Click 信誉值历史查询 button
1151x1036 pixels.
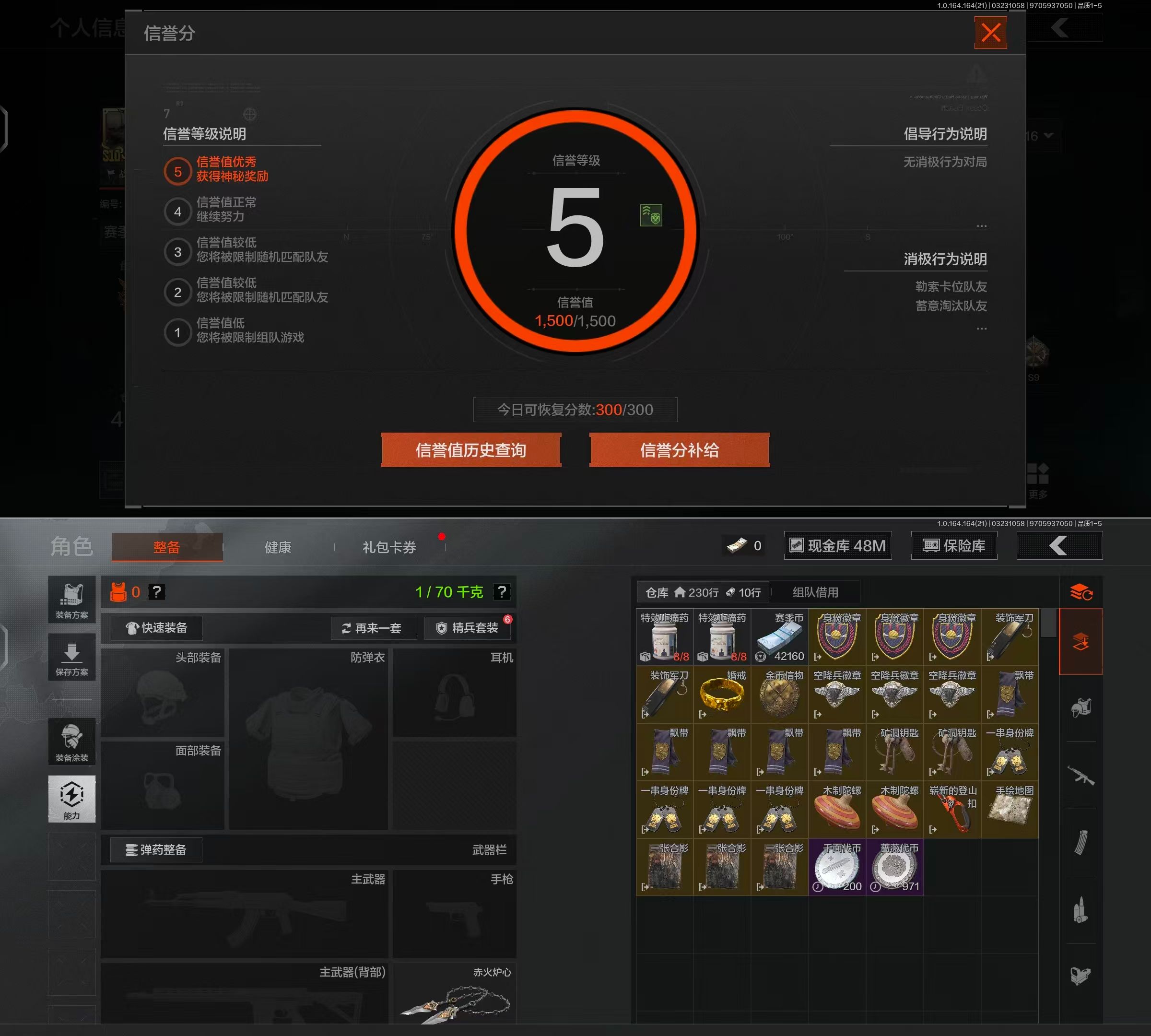pos(471,450)
